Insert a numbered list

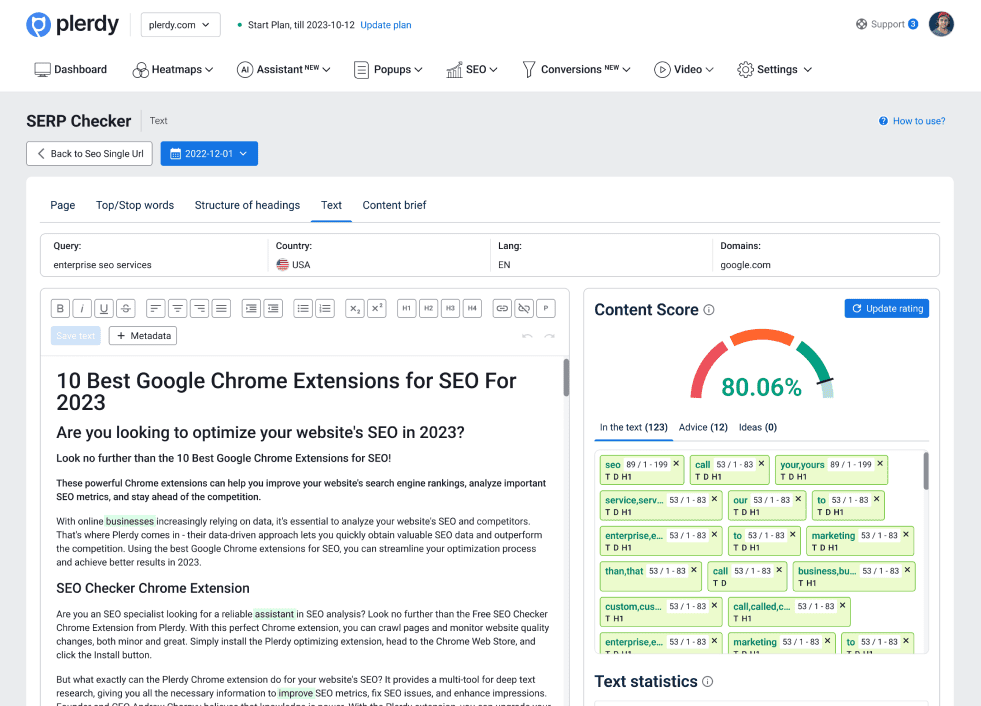point(325,308)
